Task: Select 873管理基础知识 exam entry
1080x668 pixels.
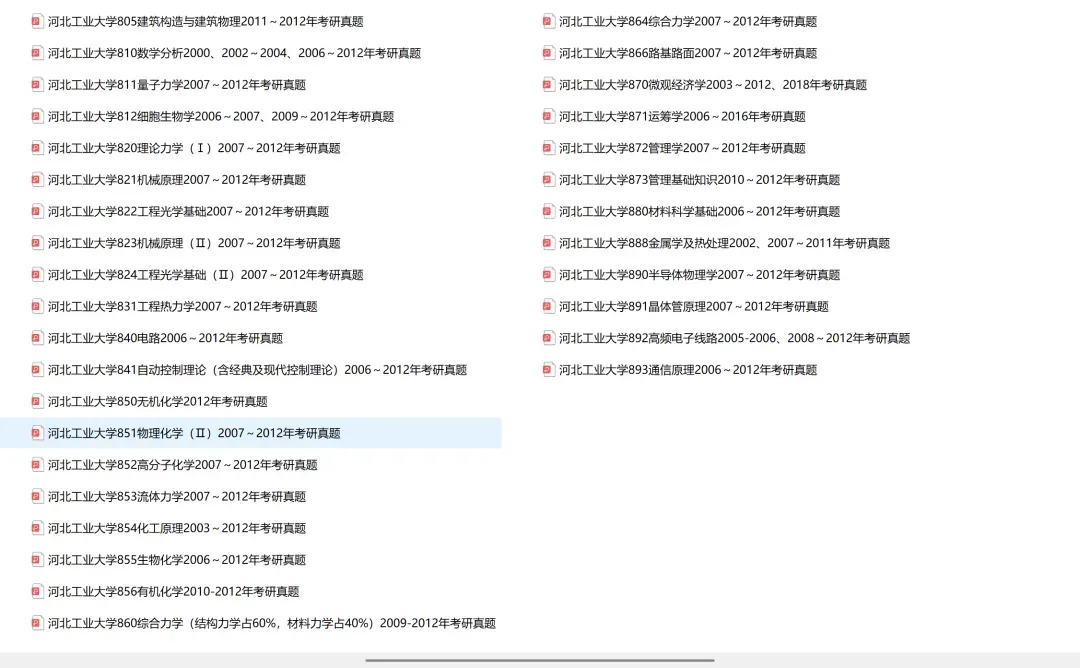Action: 695,179
